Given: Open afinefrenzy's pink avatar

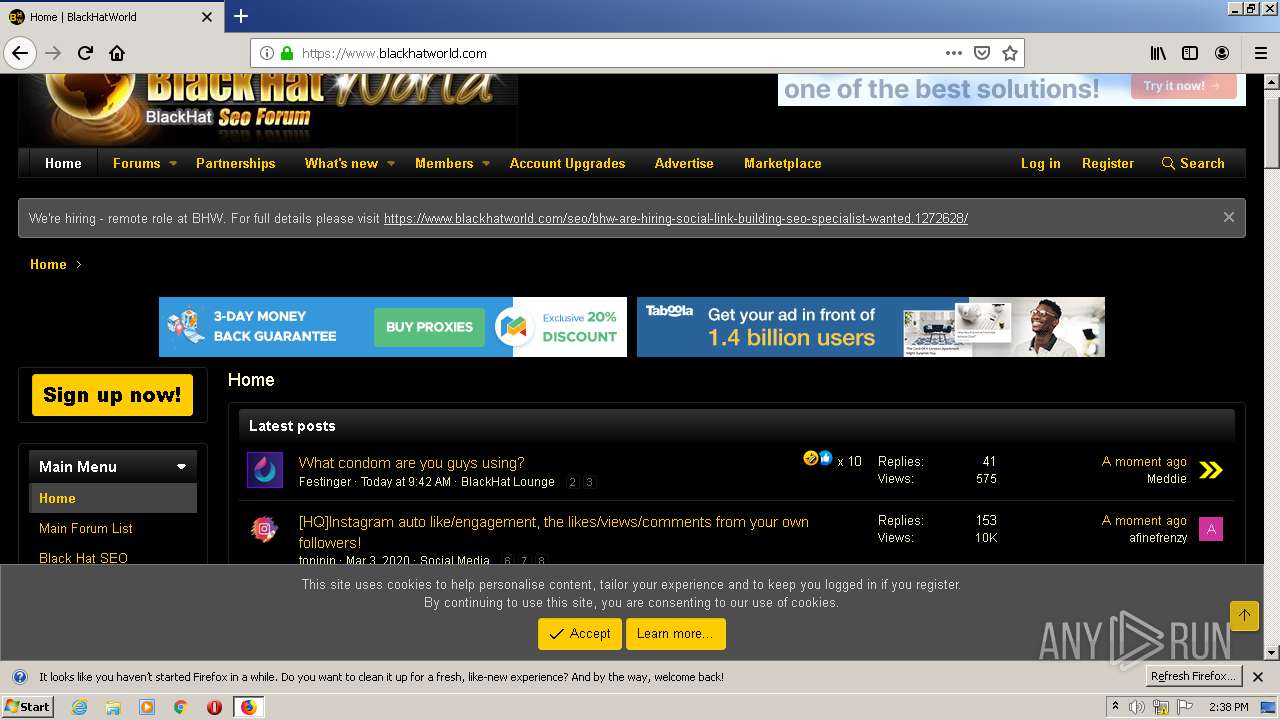Looking at the screenshot, I should (x=1211, y=529).
